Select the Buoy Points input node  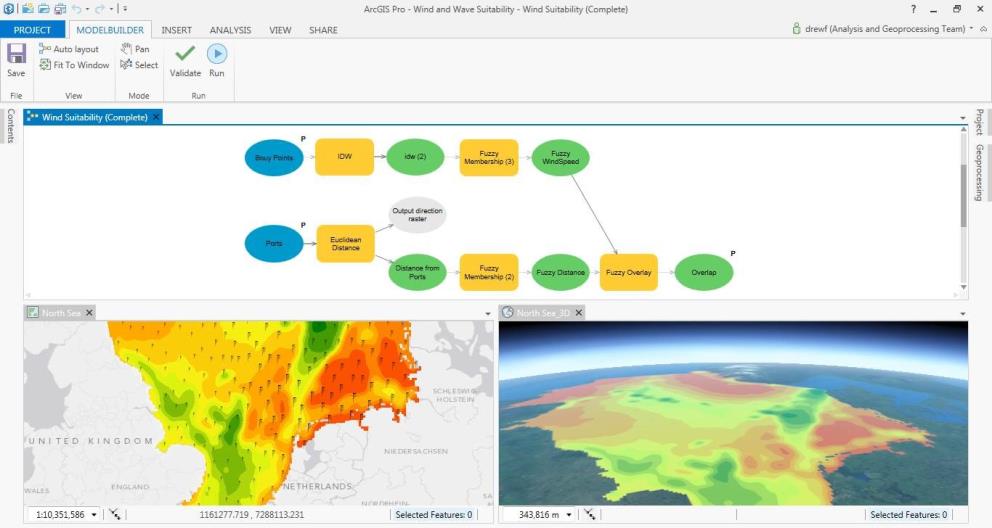point(274,157)
